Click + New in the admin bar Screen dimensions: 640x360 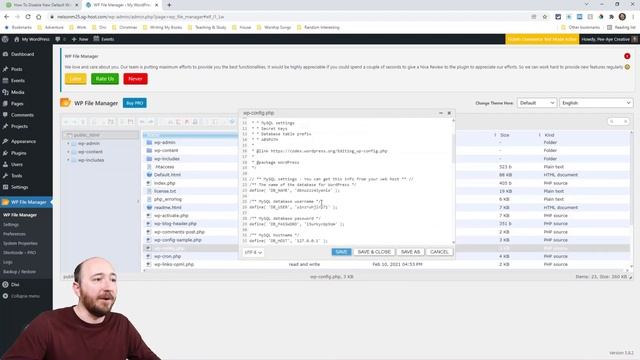pyautogui.click(x=80, y=39)
